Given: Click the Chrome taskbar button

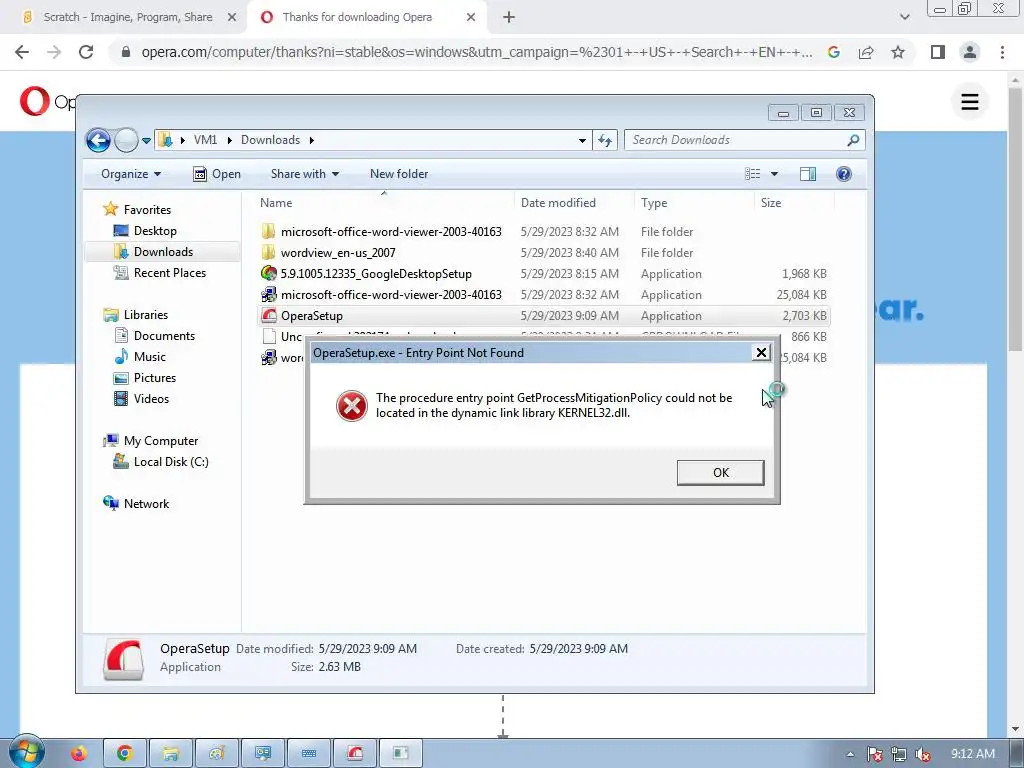Looking at the screenshot, I should (125, 754).
